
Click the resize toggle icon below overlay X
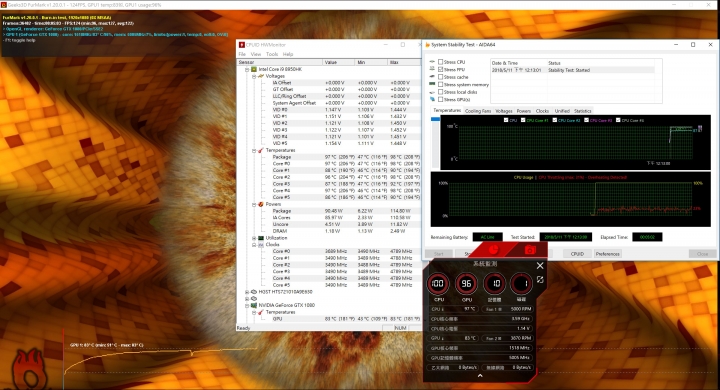click(x=540, y=279)
